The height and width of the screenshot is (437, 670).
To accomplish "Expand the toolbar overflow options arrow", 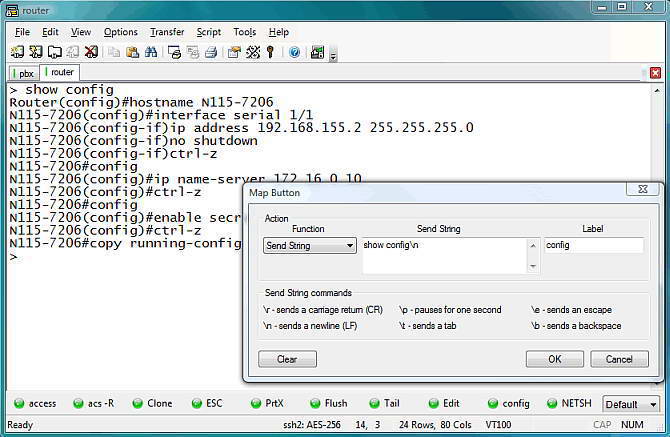I will pos(333,55).
